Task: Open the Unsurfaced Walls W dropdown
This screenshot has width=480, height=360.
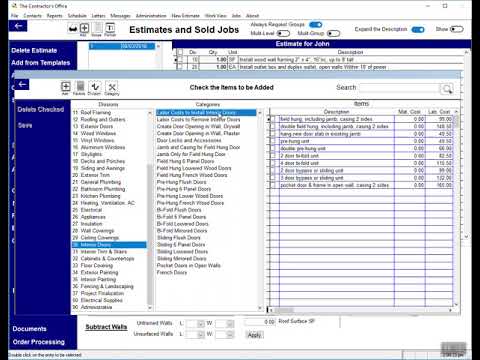Action: pos(230,334)
